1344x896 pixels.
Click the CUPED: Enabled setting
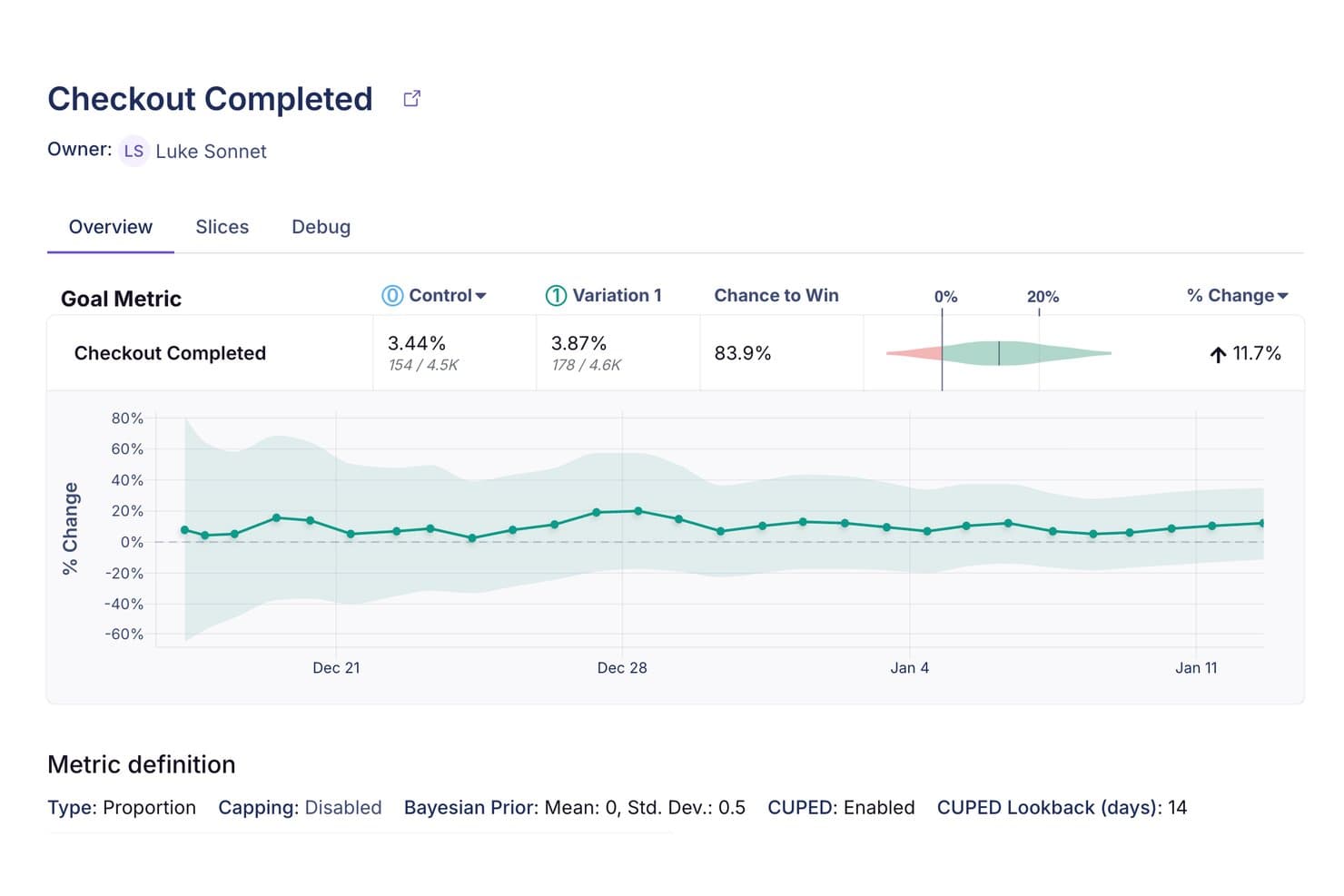(x=841, y=808)
